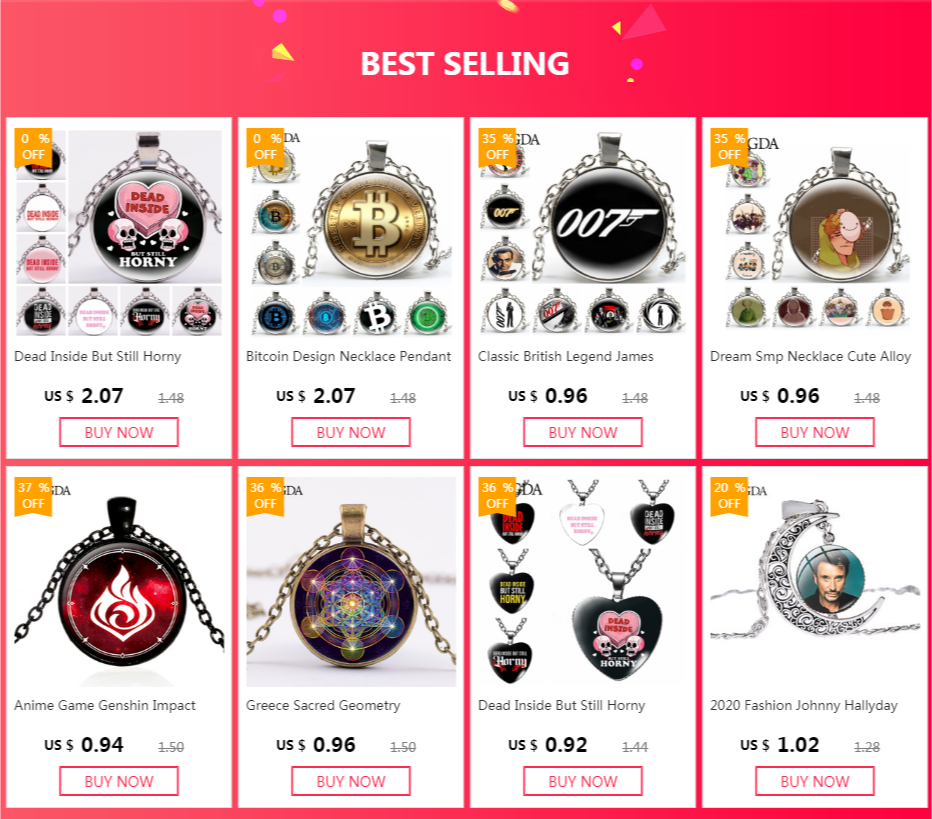932x819 pixels.
Task: Click the 35% OFF badge on 007 necklace
Action: click(x=497, y=146)
